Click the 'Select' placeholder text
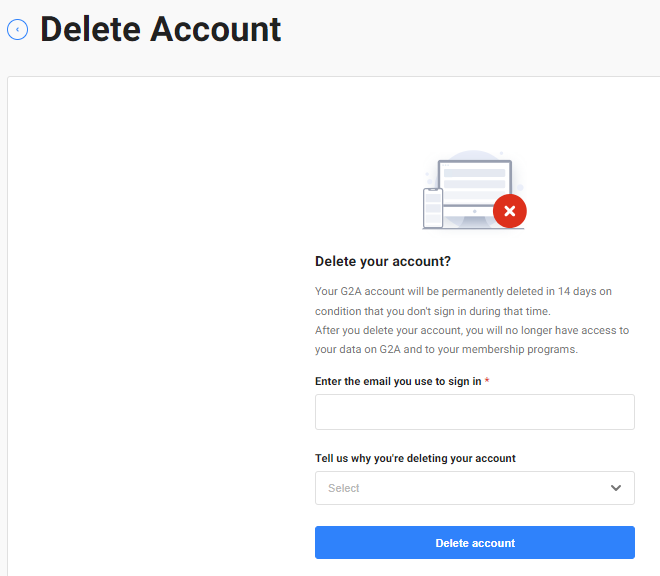660x576 pixels. pyautogui.click(x=344, y=488)
